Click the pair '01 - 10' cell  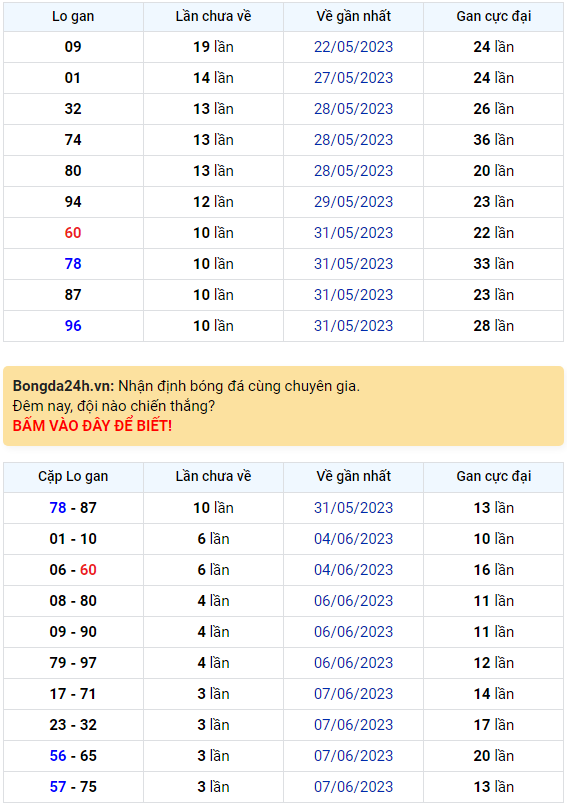74,539
